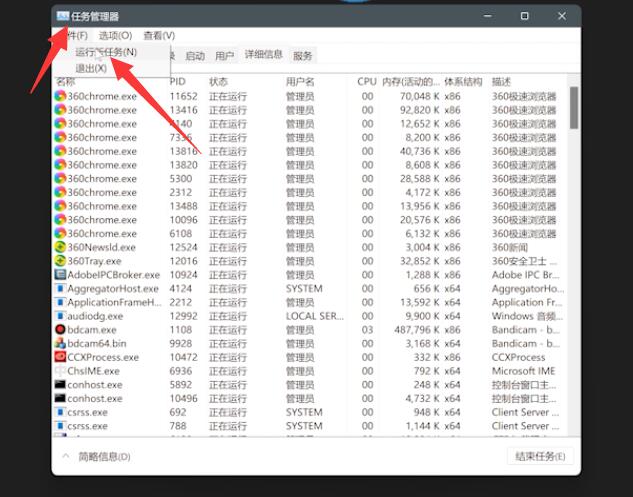Click icon of 360chrome.exe PID 10096
This screenshot has width=633, height=497.
point(60,220)
